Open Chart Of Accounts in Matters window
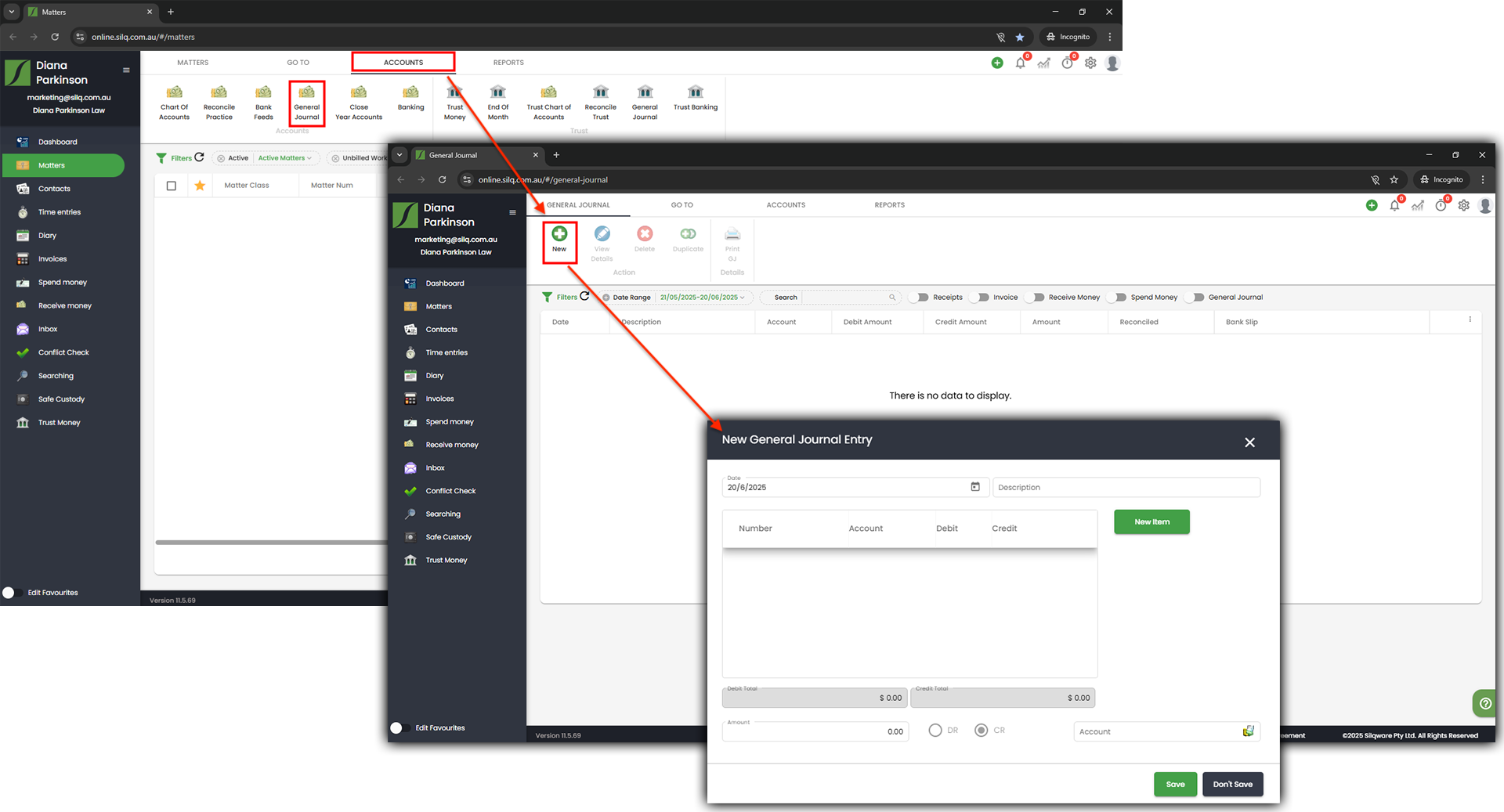 174,103
